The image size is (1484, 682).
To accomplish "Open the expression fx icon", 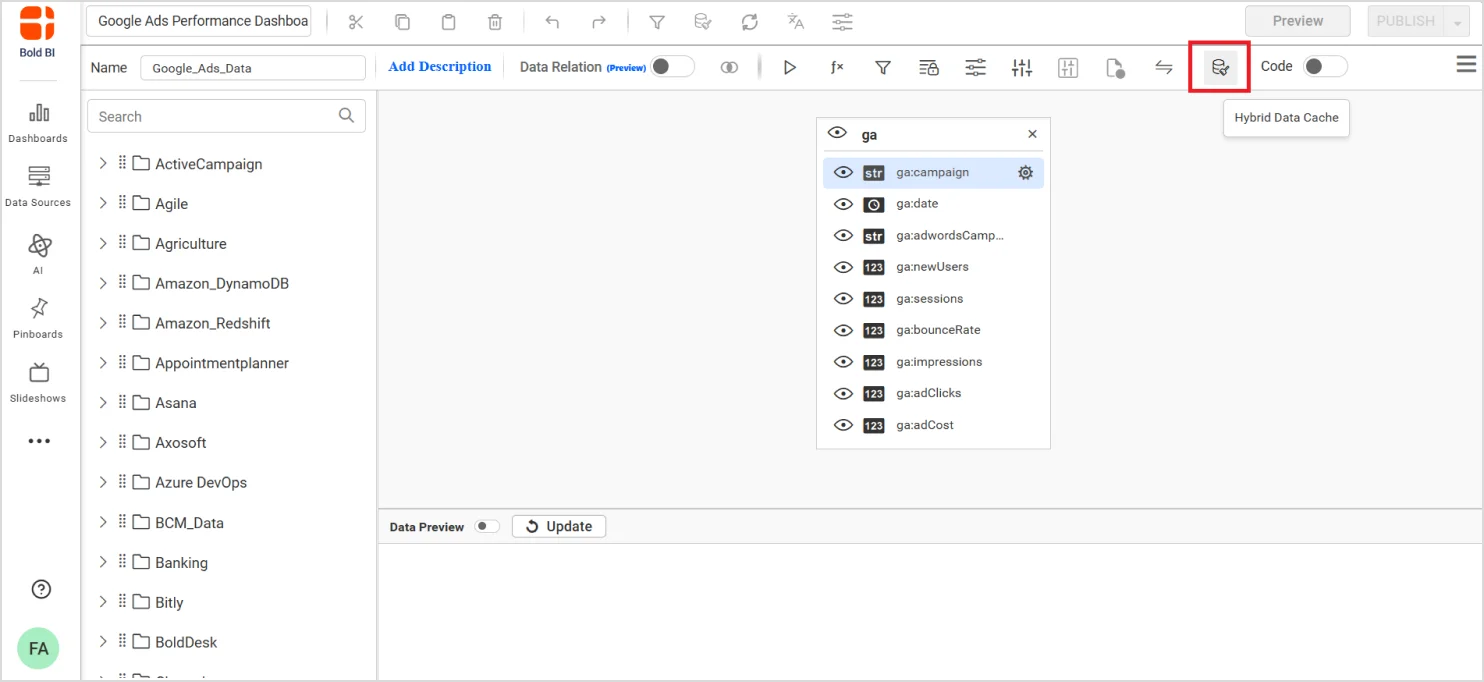I will coord(837,67).
